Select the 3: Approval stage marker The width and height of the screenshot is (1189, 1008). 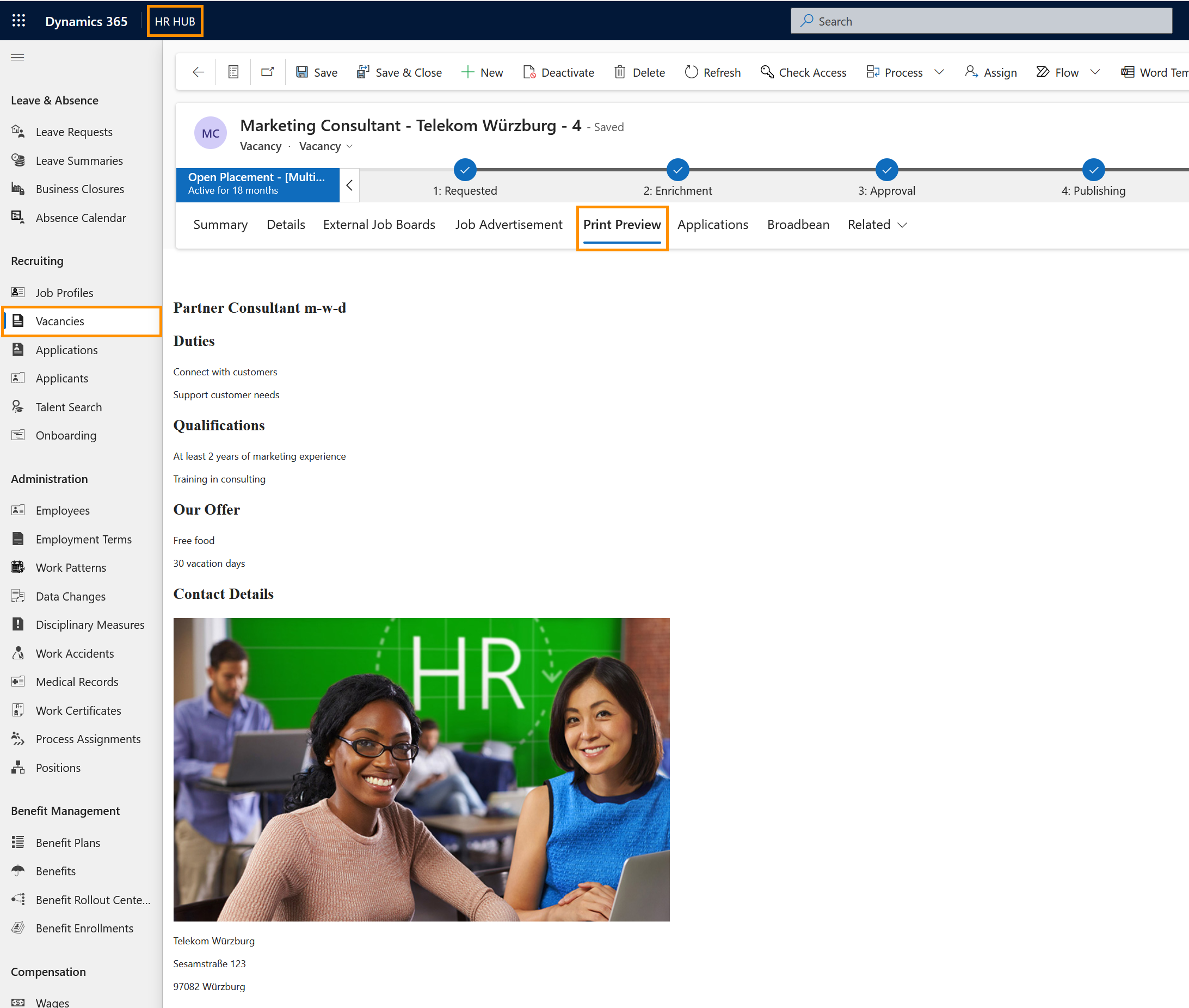pyautogui.click(x=886, y=170)
